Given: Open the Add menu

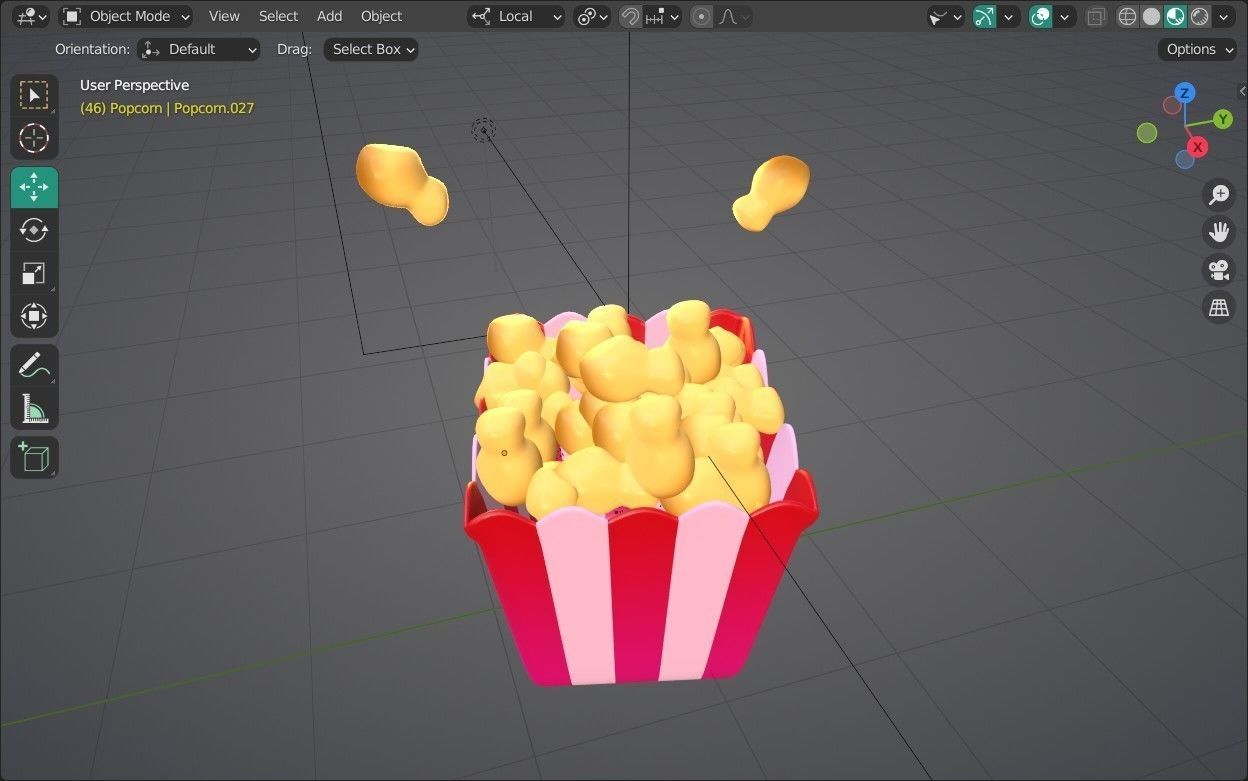Looking at the screenshot, I should click(329, 16).
